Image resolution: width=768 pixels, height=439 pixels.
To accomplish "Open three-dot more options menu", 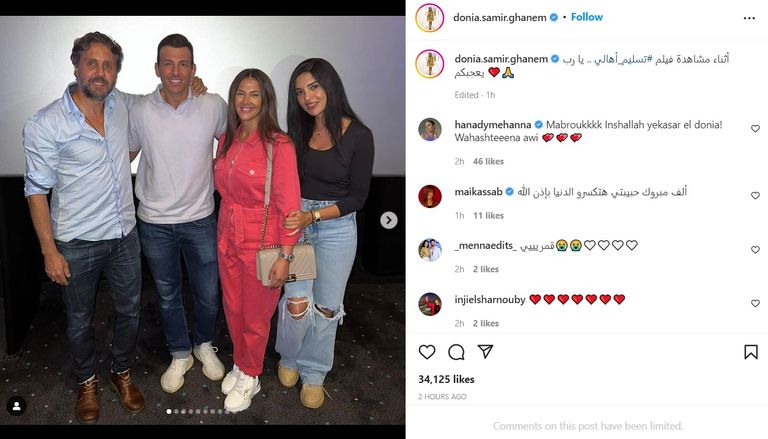I will point(749,18).
